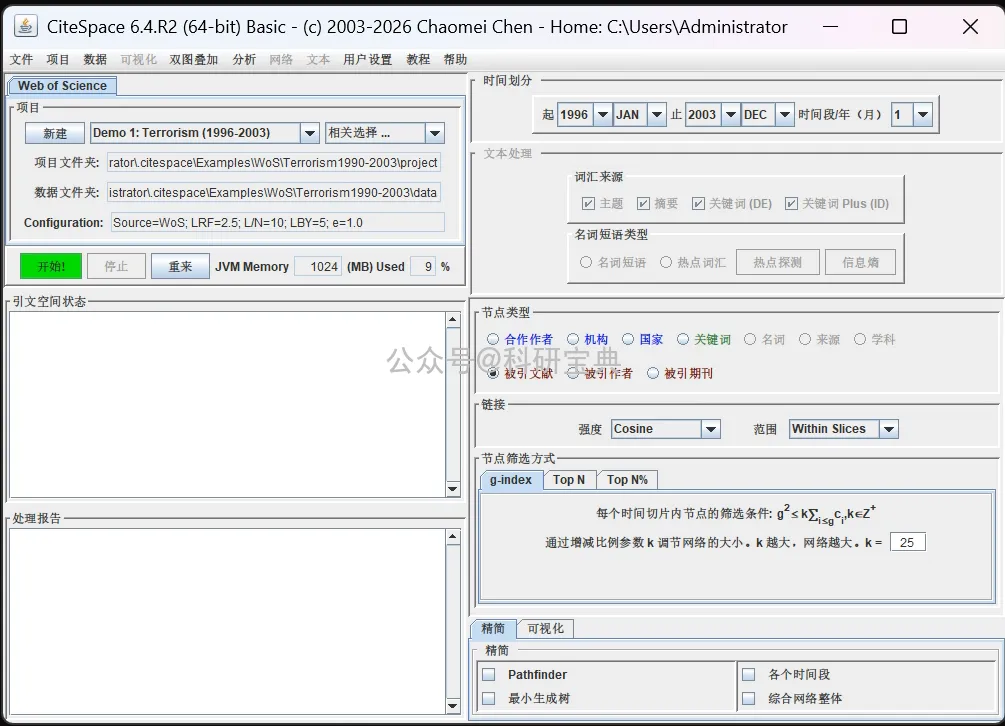Enable the 最小生成树 checkbox

pyautogui.click(x=489, y=698)
